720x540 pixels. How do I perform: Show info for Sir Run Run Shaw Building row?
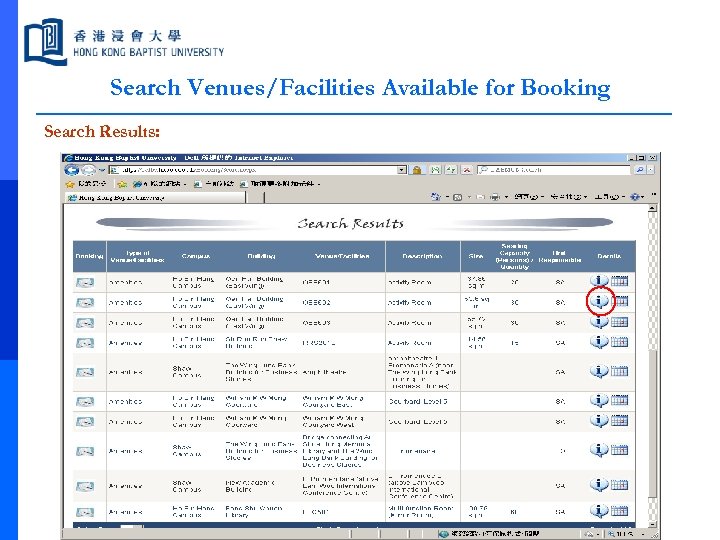click(x=599, y=342)
